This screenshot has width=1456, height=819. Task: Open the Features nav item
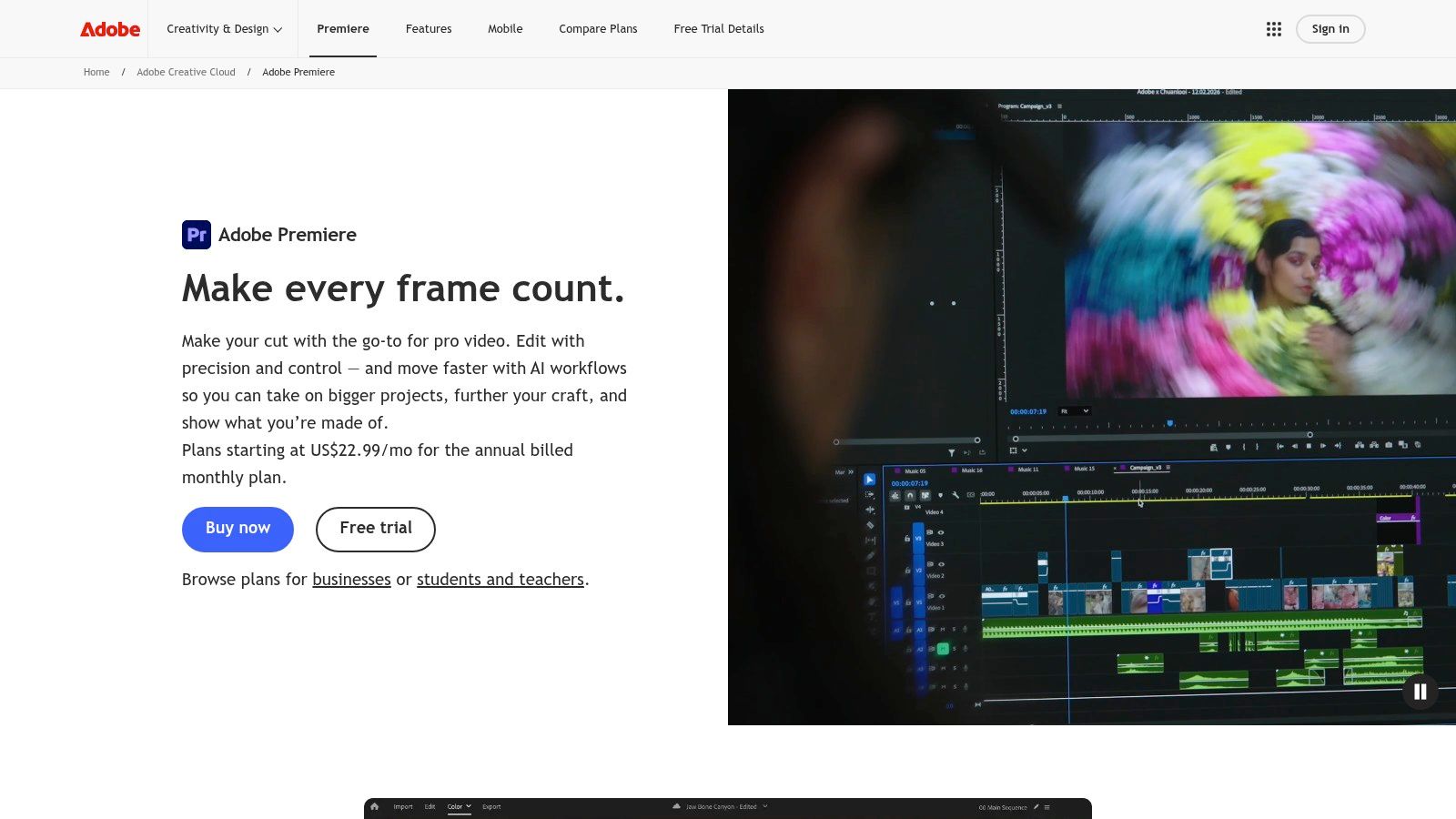(429, 29)
